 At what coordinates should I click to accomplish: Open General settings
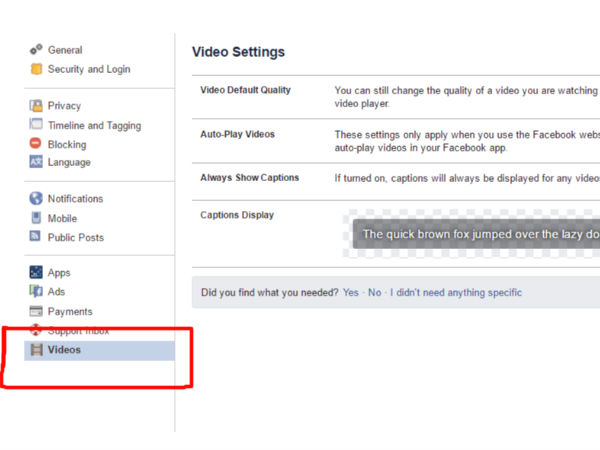point(65,50)
